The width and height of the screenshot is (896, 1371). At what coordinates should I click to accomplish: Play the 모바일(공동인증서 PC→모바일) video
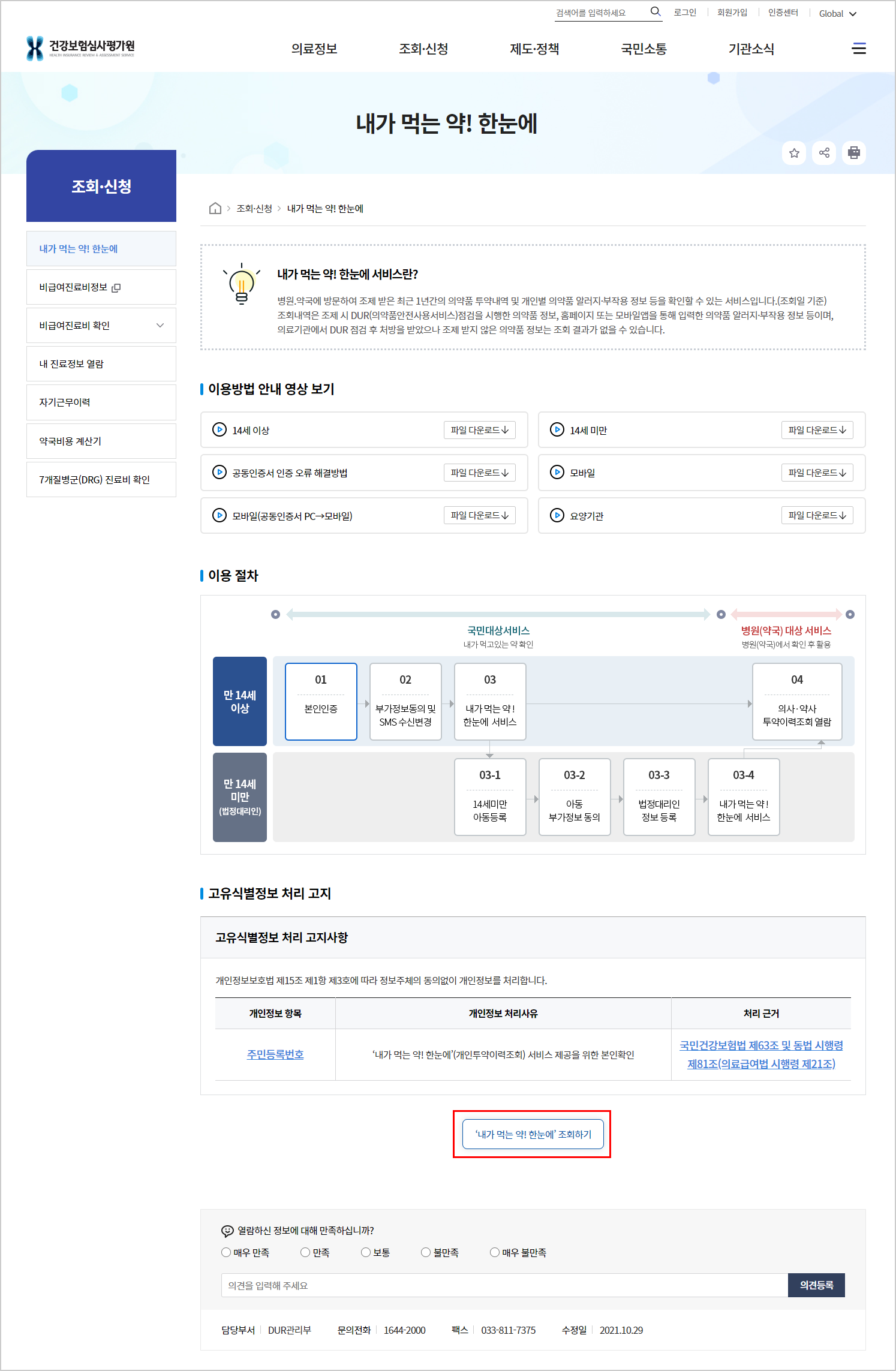pos(220,515)
